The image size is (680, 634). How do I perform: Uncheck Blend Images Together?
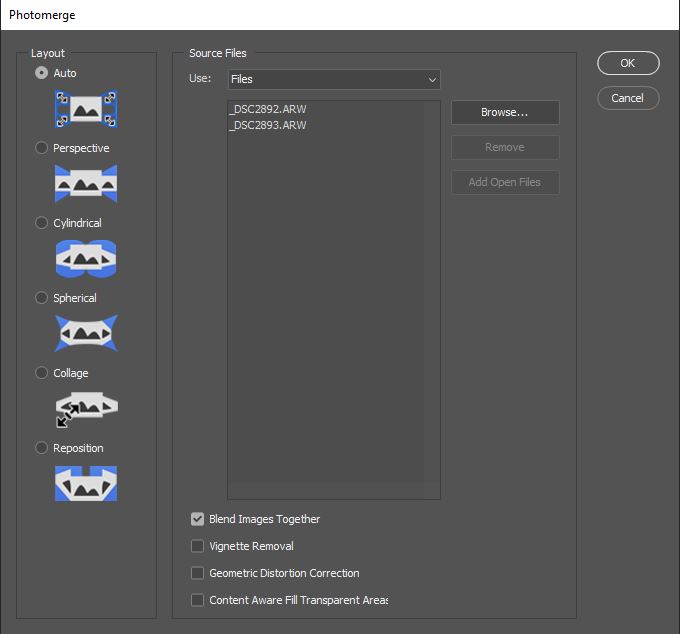197,519
